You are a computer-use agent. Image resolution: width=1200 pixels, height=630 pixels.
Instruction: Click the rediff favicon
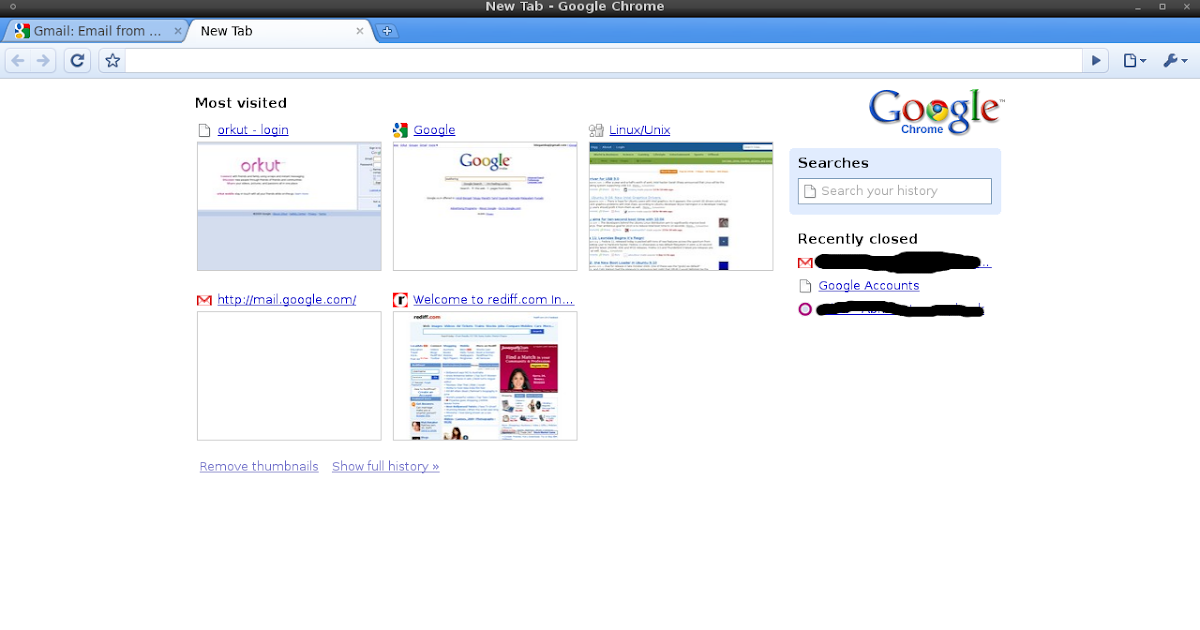(400, 299)
